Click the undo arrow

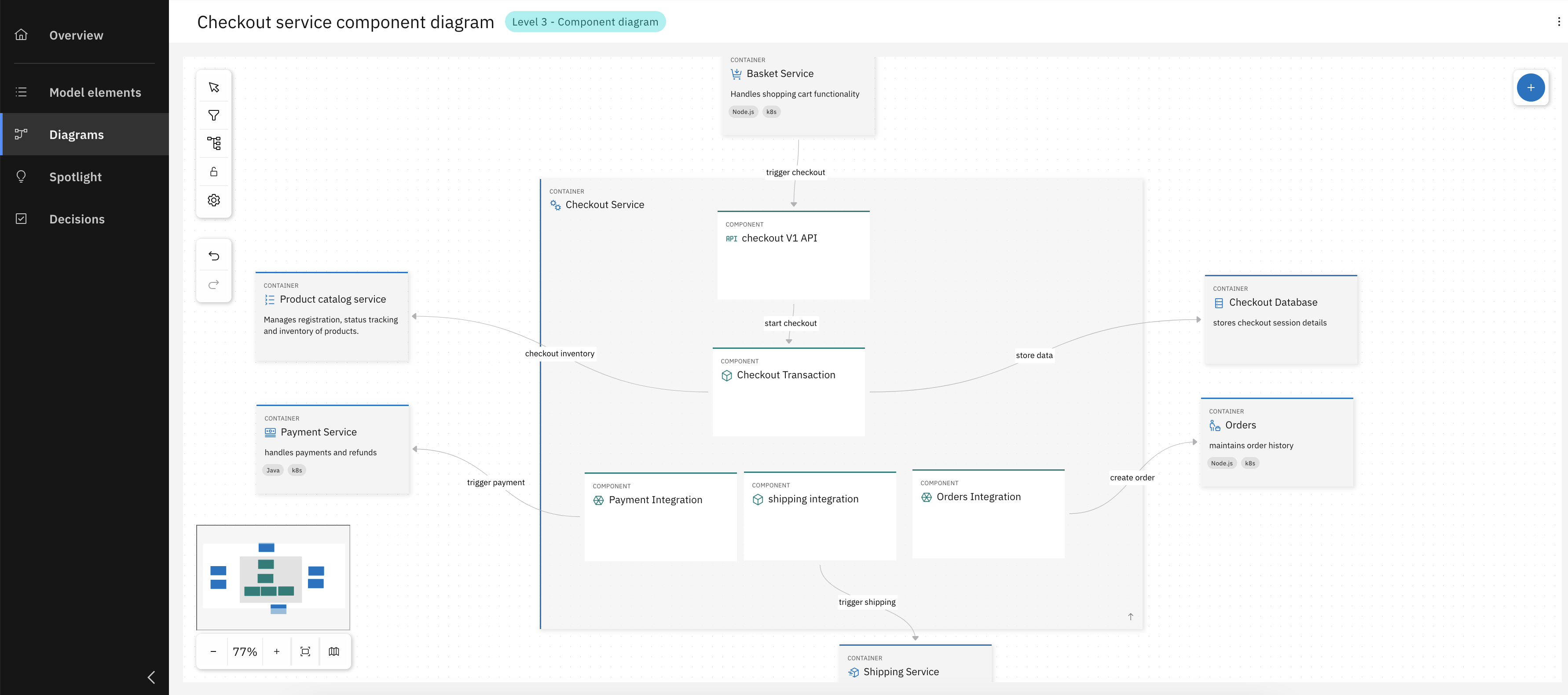pos(214,256)
